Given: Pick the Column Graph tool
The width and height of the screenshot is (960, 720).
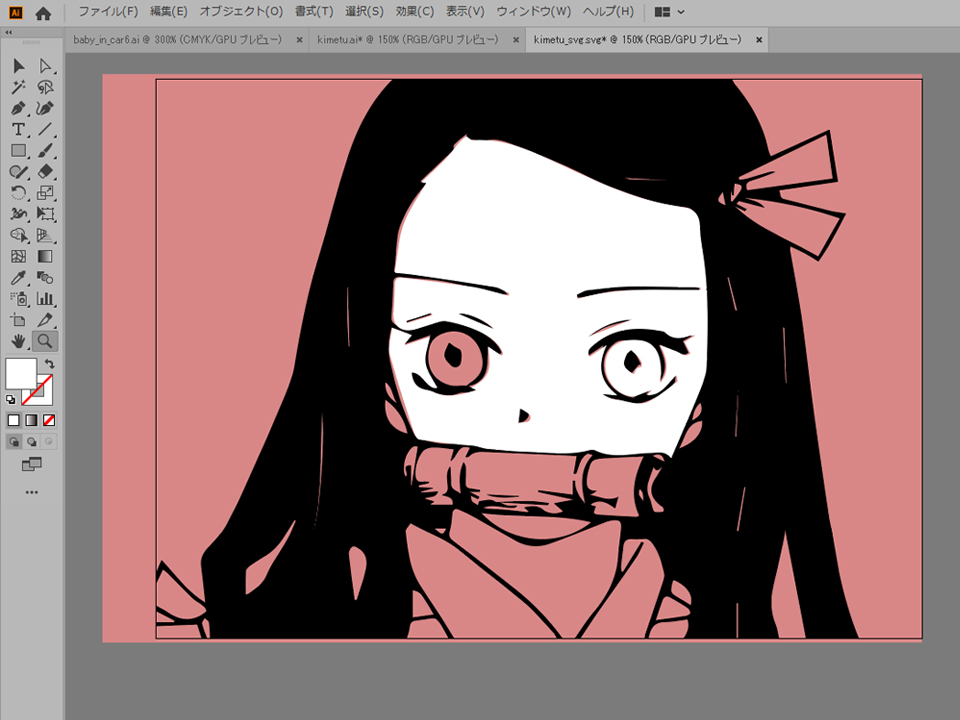Looking at the screenshot, I should 45,299.
